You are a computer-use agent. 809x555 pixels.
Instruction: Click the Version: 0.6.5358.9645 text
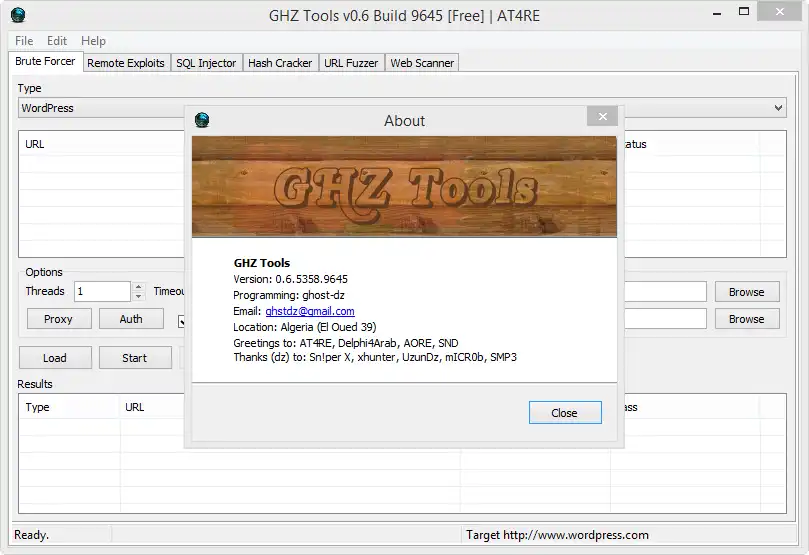pos(290,279)
